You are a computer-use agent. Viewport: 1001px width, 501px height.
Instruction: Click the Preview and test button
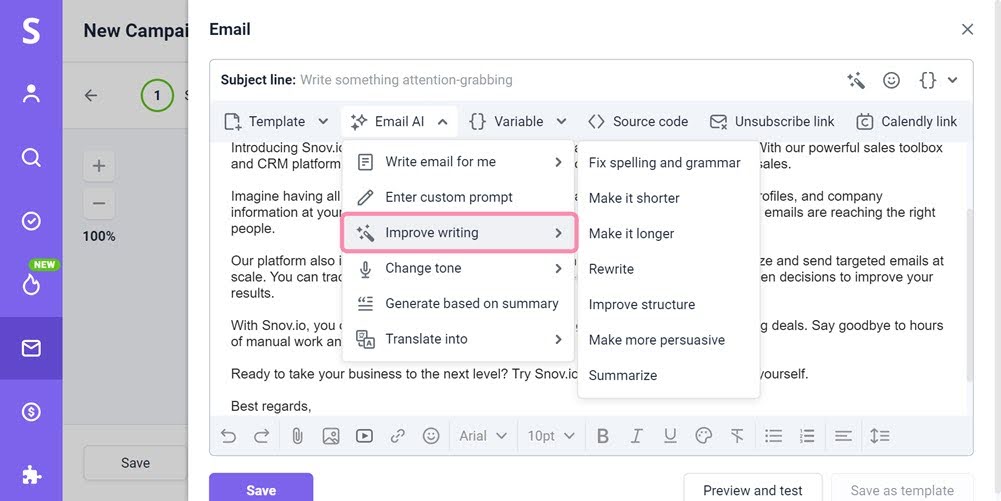[752, 490]
